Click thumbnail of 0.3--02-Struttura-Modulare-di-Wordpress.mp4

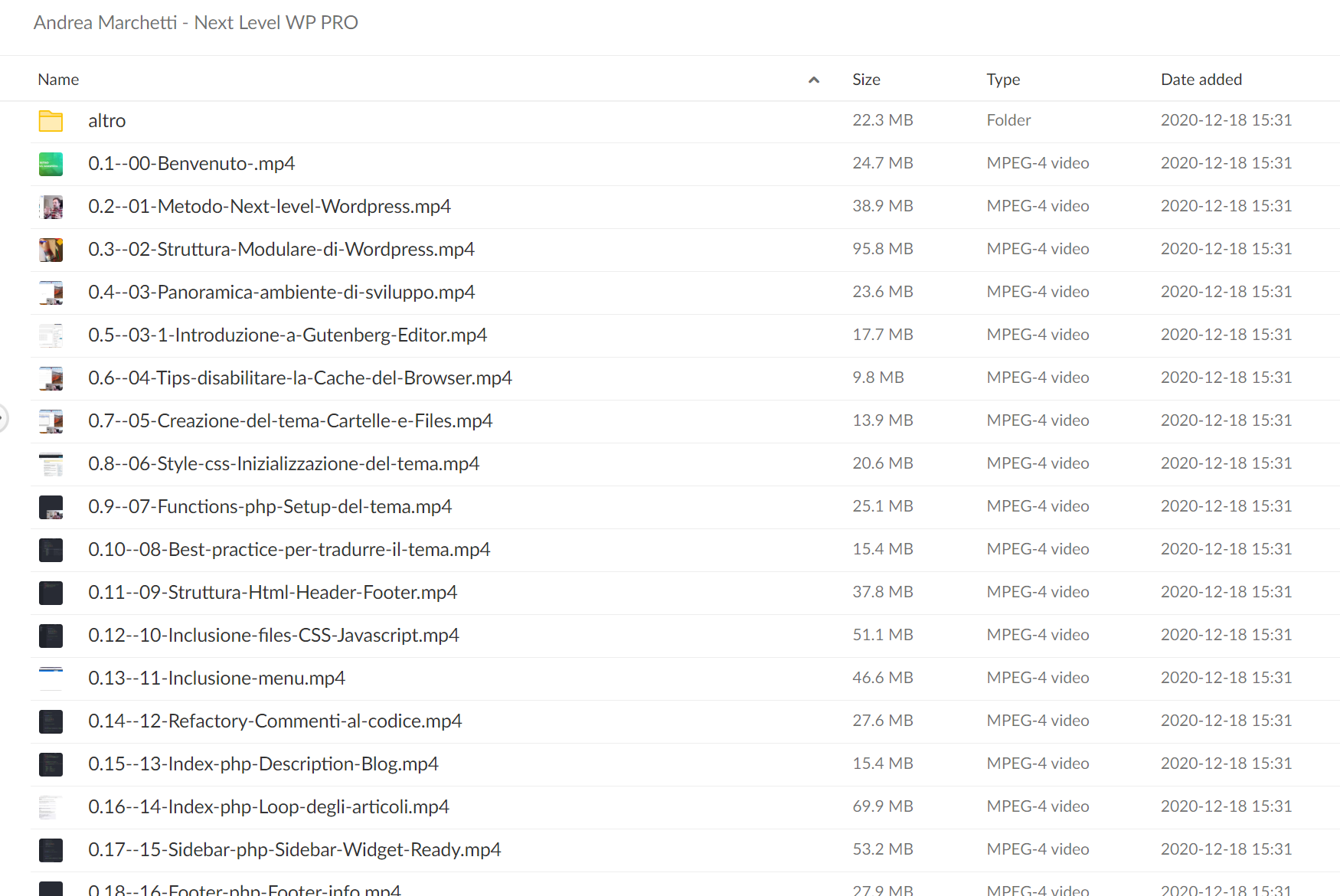tap(51, 250)
